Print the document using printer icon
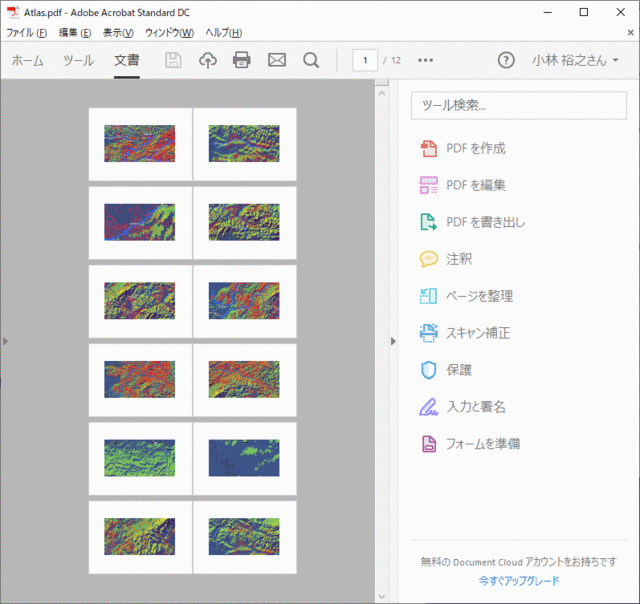Image resolution: width=640 pixels, height=604 pixels. [242, 60]
